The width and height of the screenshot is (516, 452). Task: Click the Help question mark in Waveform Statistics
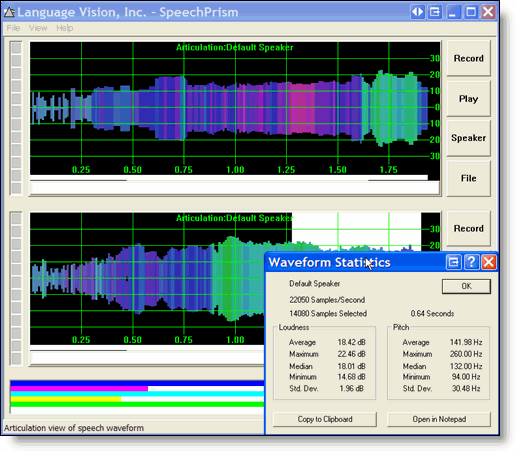click(x=471, y=262)
